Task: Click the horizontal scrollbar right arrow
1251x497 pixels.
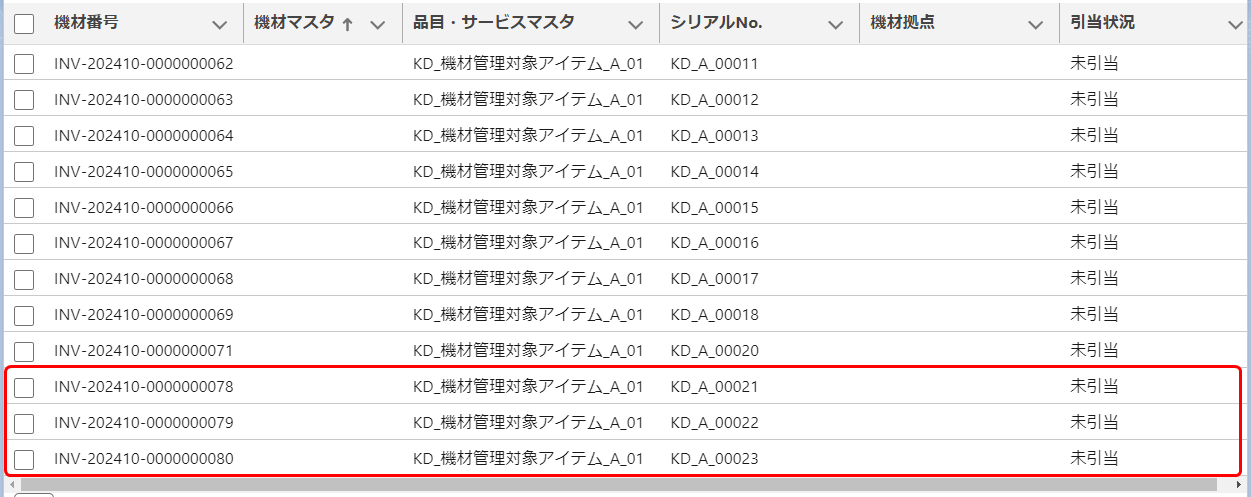Action: [x=1239, y=485]
